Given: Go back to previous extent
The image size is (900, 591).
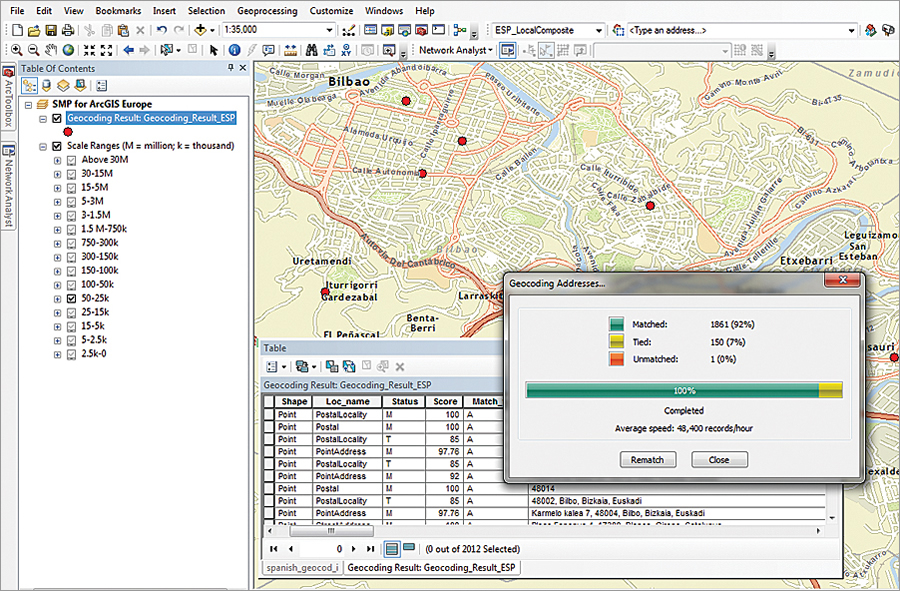Looking at the screenshot, I should 128,50.
